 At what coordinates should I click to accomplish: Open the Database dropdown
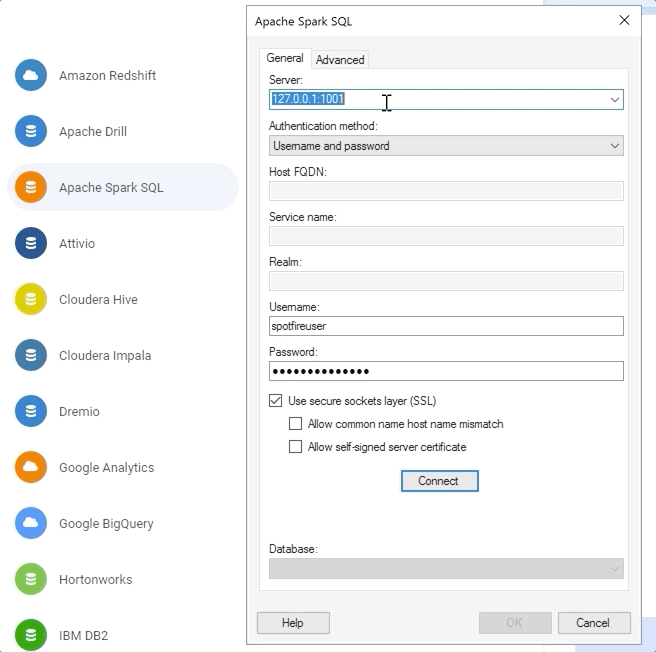point(446,568)
